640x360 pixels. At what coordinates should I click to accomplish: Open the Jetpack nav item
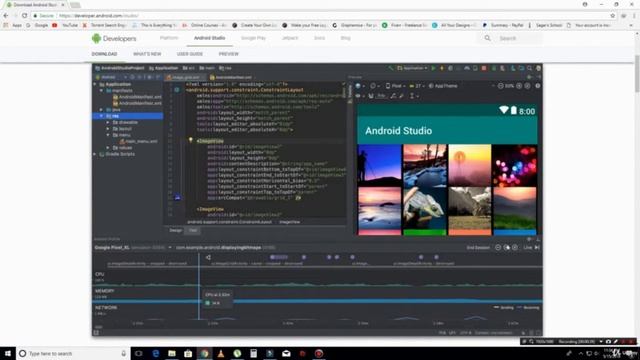pos(290,38)
